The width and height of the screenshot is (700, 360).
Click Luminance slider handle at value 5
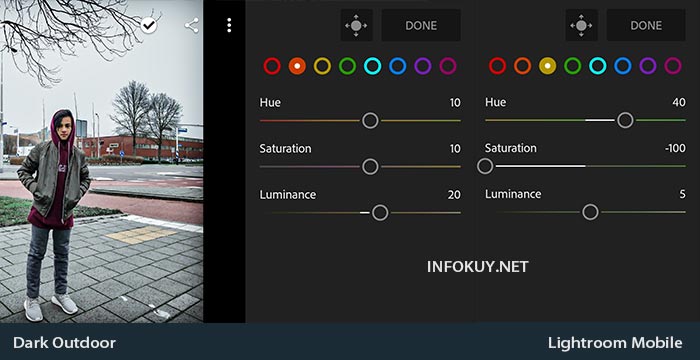coord(590,212)
